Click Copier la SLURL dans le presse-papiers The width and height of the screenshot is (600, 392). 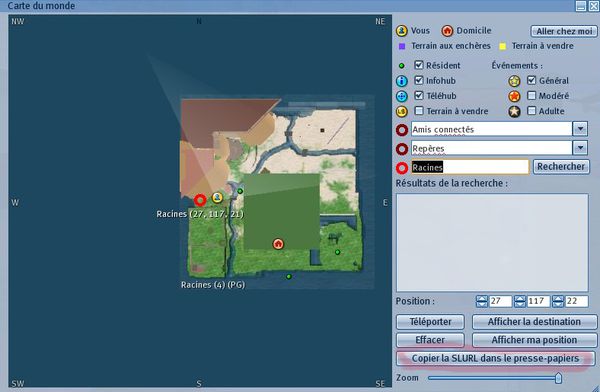click(496, 358)
